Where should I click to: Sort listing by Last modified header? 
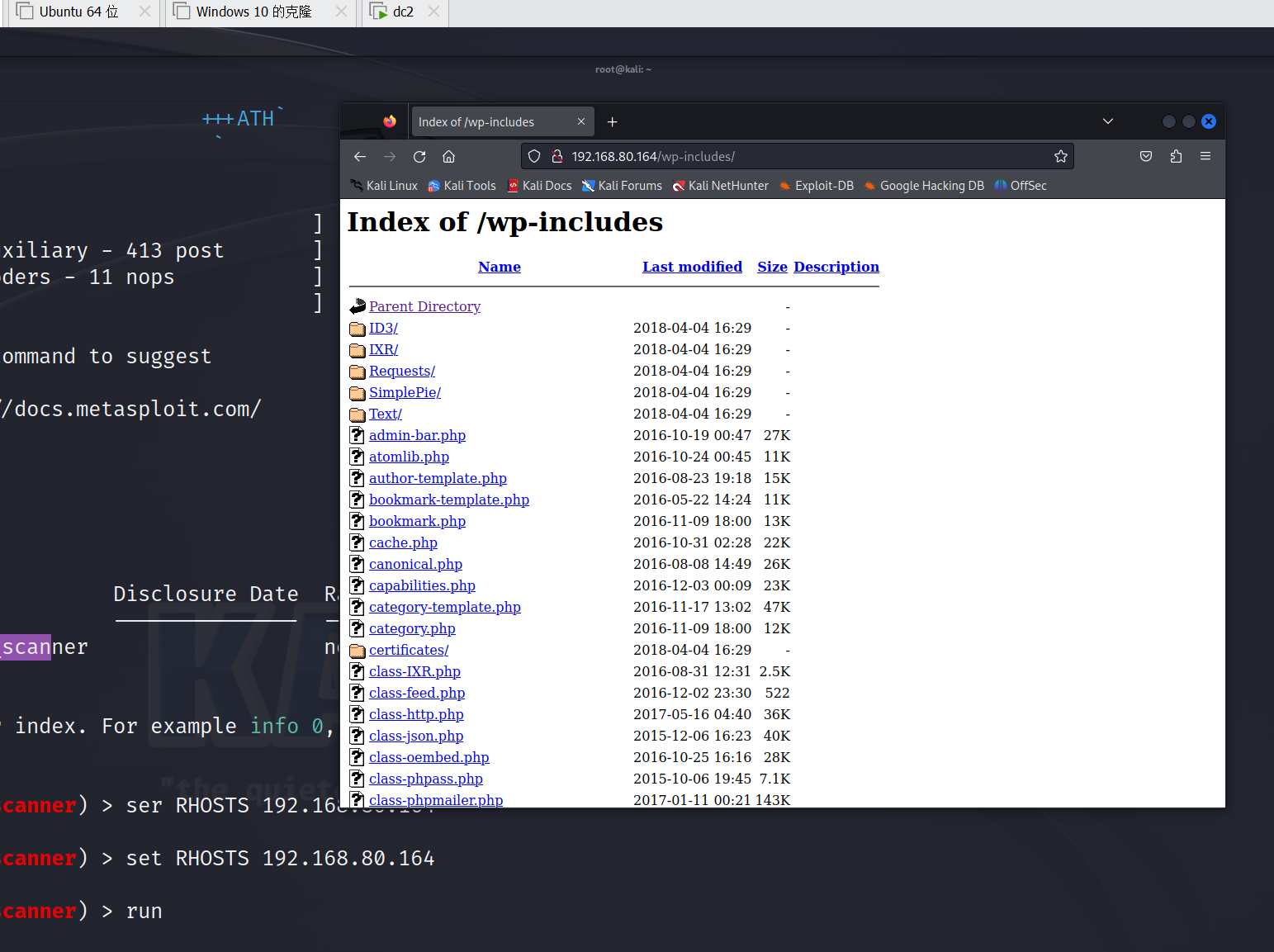pyautogui.click(x=692, y=267)
